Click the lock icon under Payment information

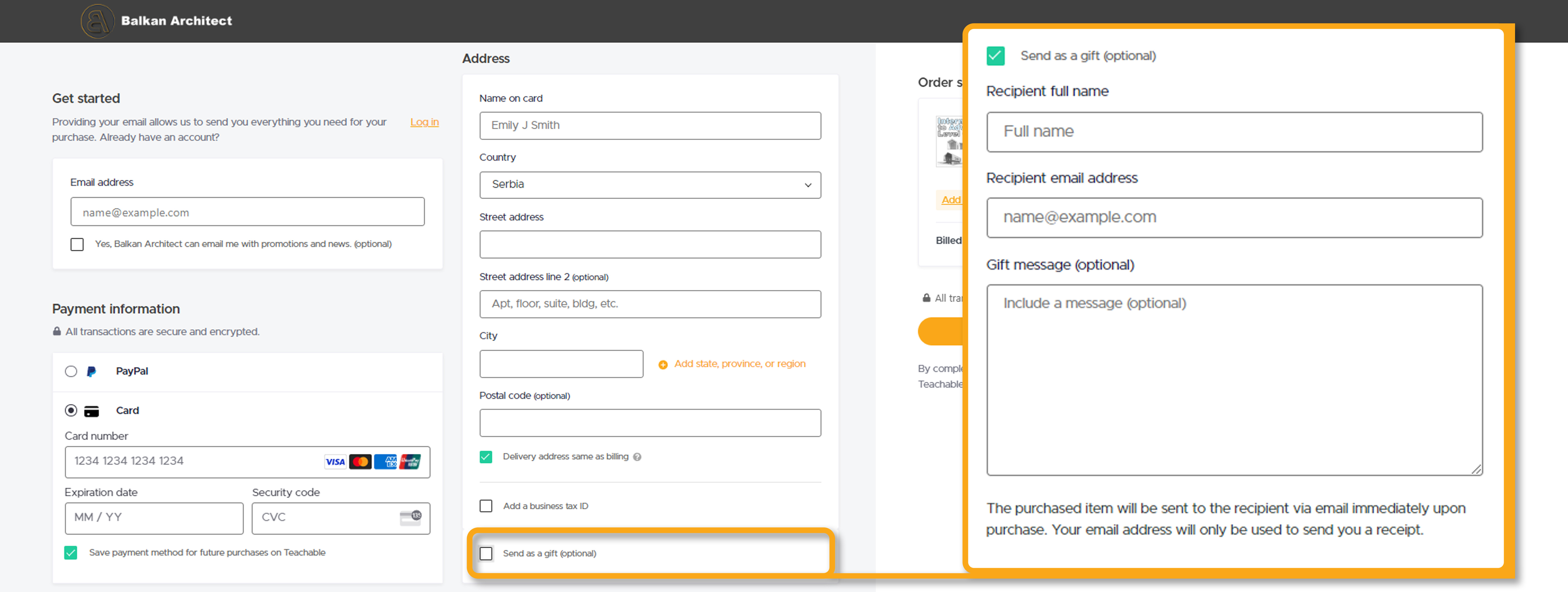tap(57, 332)
